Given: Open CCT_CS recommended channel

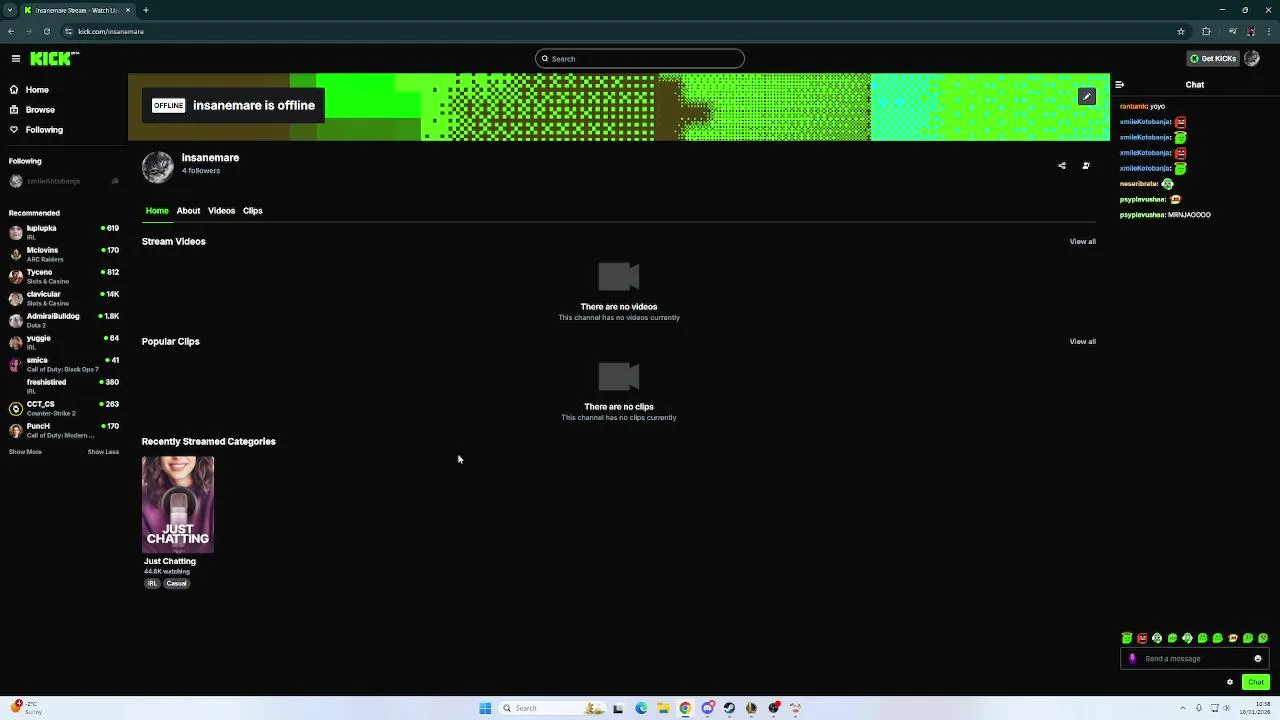Looking at the screenshot, I should (x=63, y=408).
